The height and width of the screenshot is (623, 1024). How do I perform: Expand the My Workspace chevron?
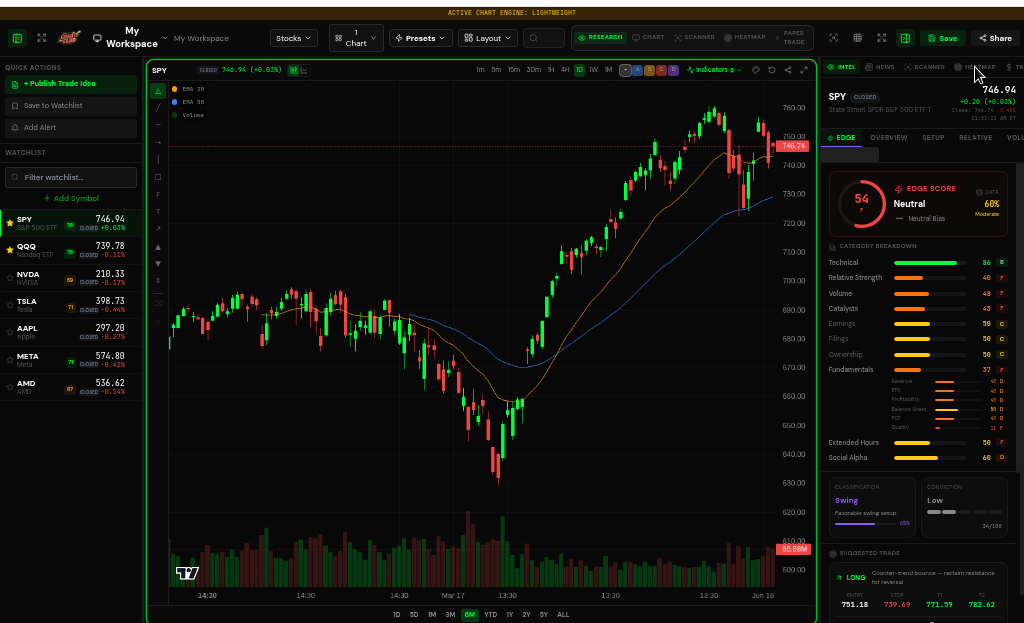click(x=165, y=38)
